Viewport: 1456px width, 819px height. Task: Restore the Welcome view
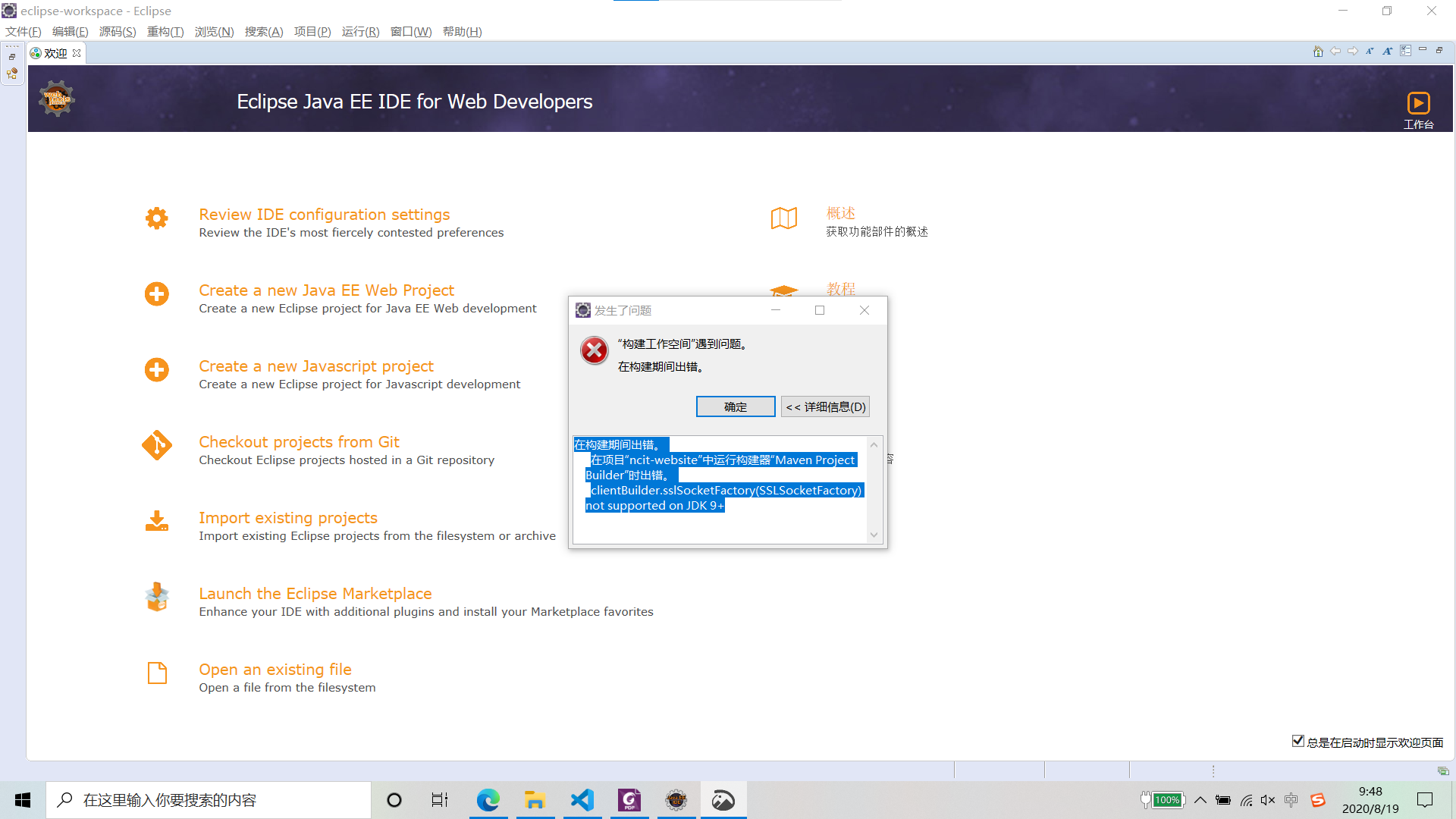pyautogui.click(x=1439, y=50)
